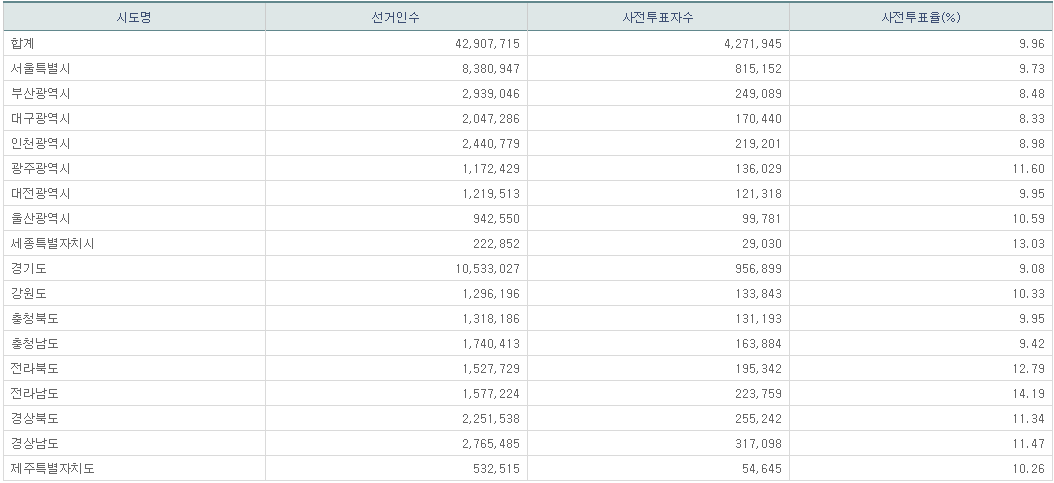Viewport: 1054px width, 483px height.
Task: Click 경상남도 early voter count 317,098
Action: (x=756, y=443)
